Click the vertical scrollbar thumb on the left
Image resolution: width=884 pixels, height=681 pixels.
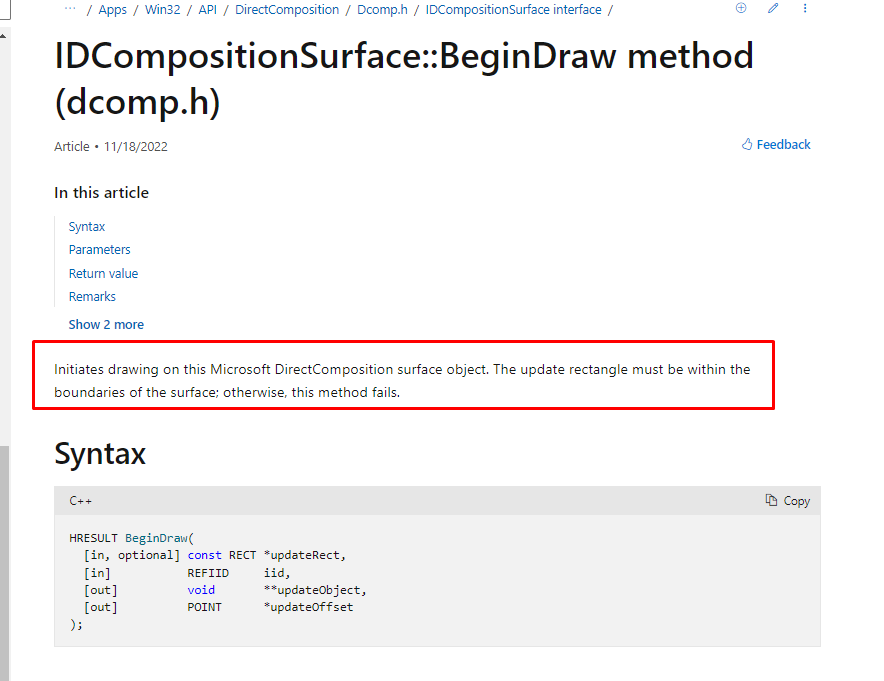(x=4, y=563)
